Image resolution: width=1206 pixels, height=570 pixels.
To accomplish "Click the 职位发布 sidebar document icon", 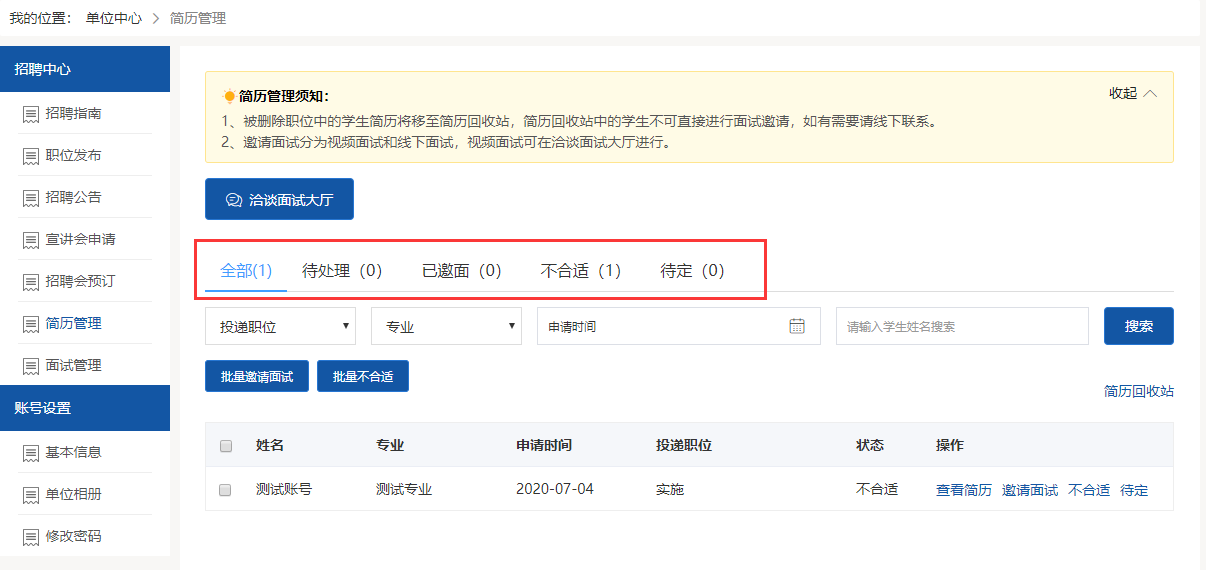I will [31, 156].
